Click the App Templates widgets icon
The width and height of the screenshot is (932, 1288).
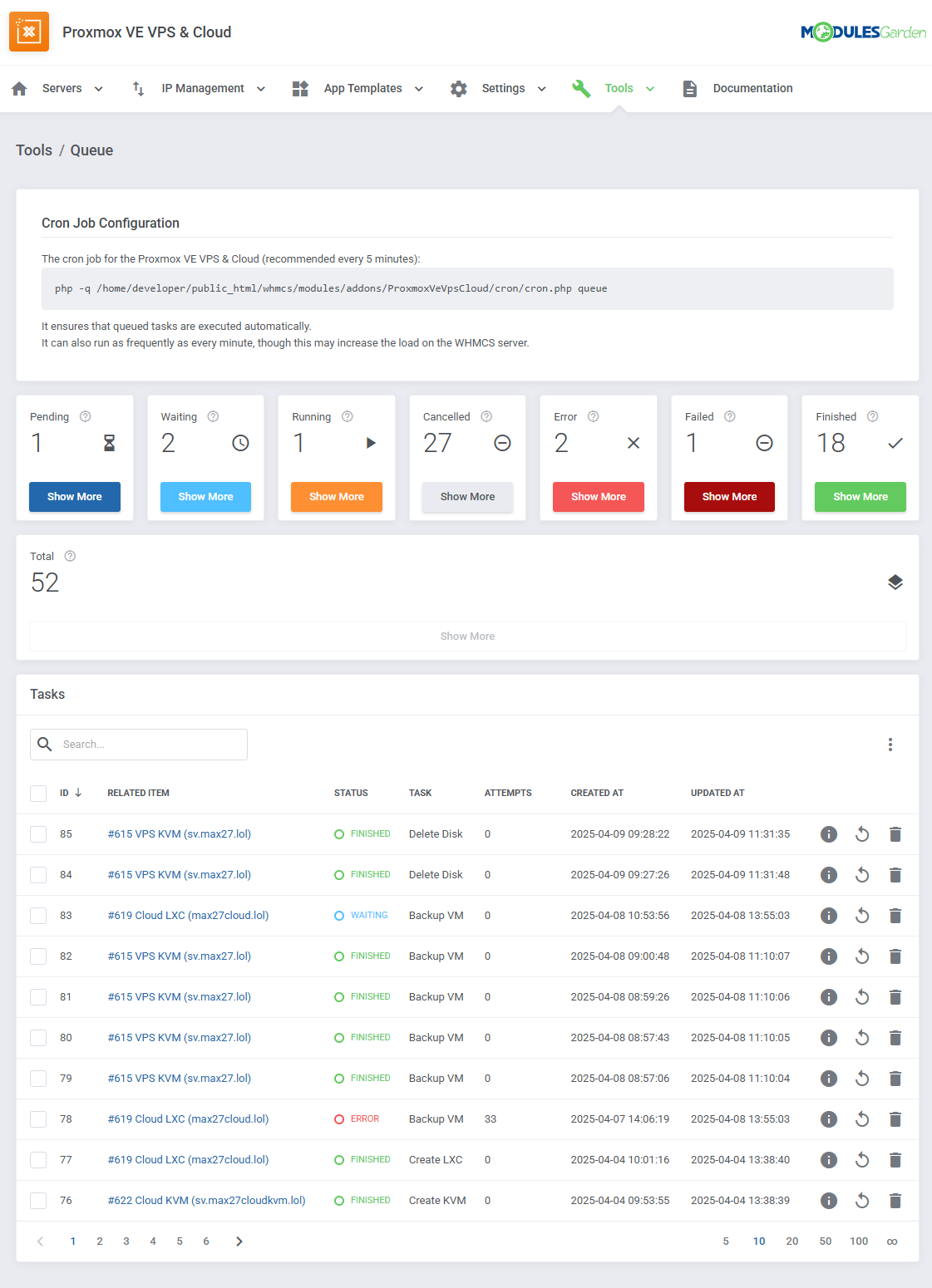click(x=301, y=88)
